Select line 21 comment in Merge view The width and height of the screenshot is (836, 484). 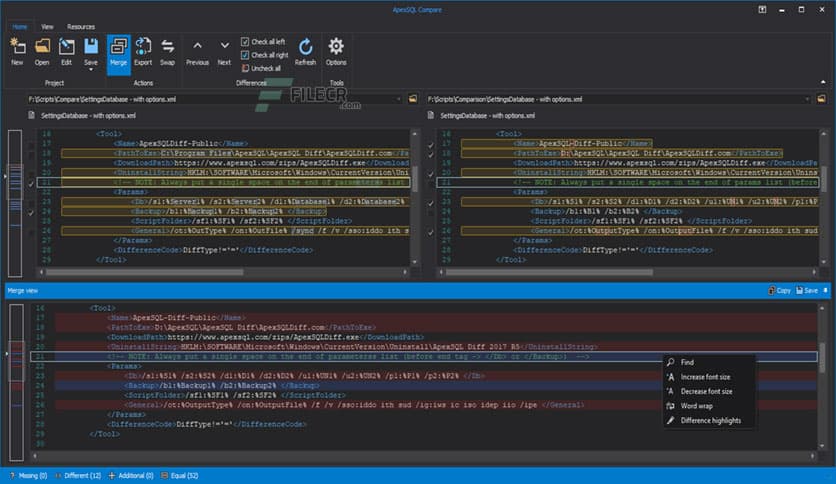pos(423,356)
